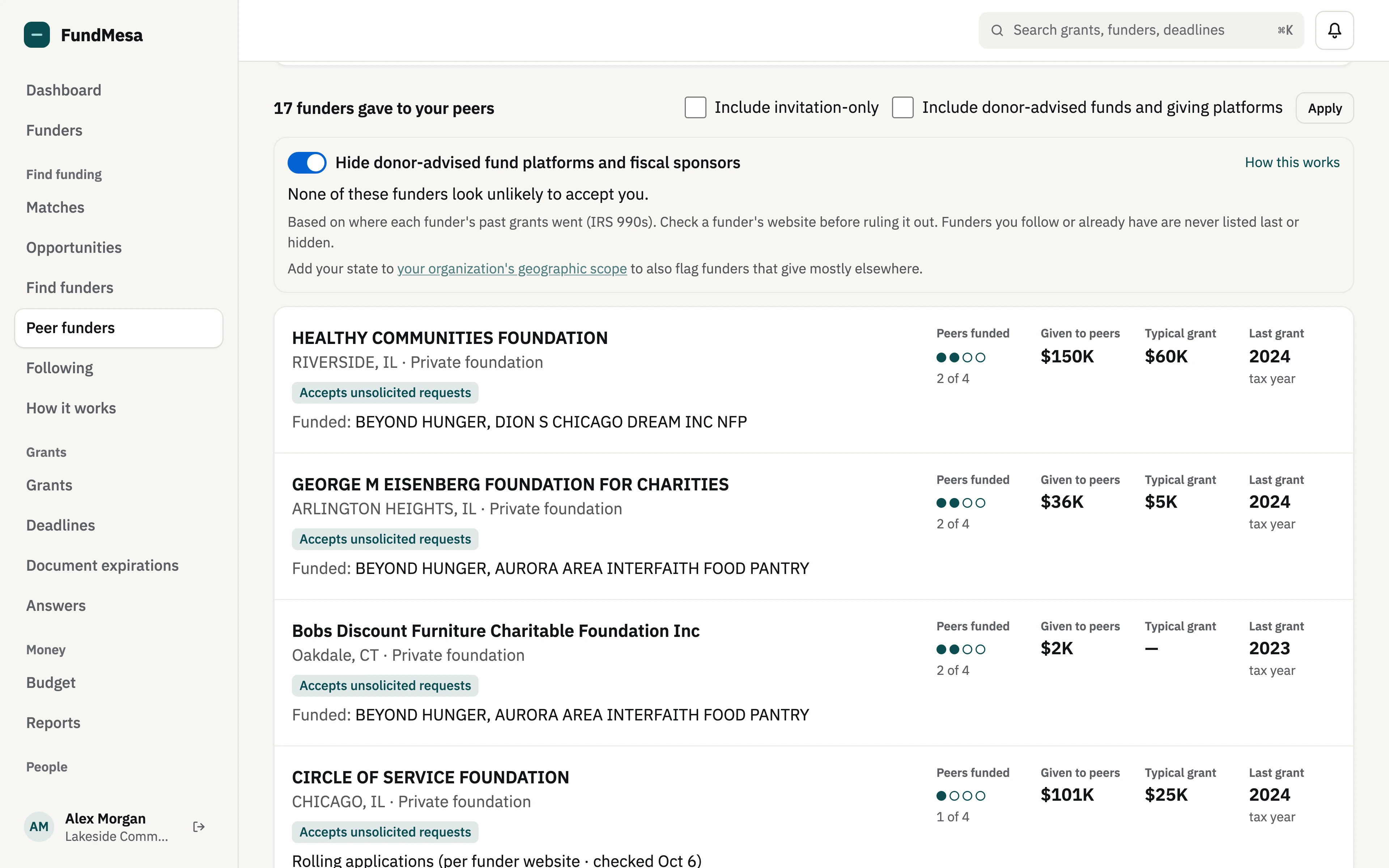The width and height of the screenshot is (1389, 868).
Task: Open the notifications bell
Action: tap(1334, 30)
